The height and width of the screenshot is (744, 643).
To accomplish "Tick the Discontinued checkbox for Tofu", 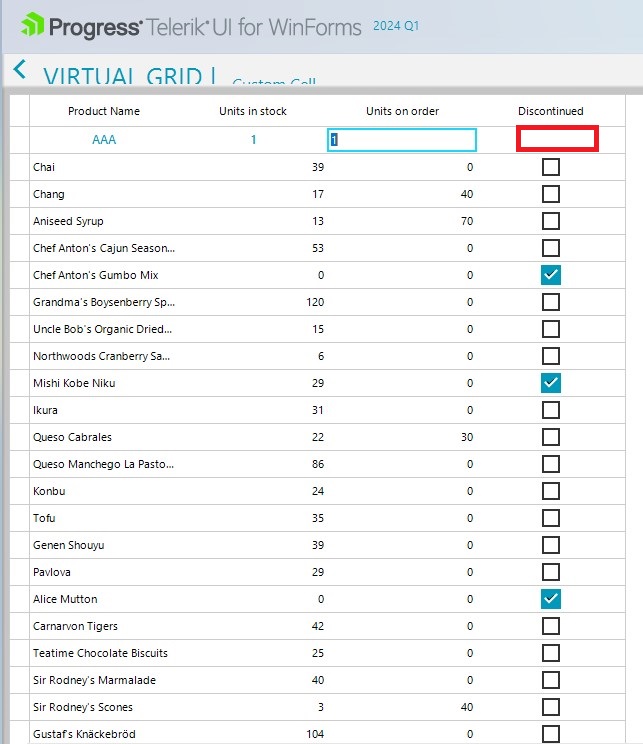I will 550,518.
